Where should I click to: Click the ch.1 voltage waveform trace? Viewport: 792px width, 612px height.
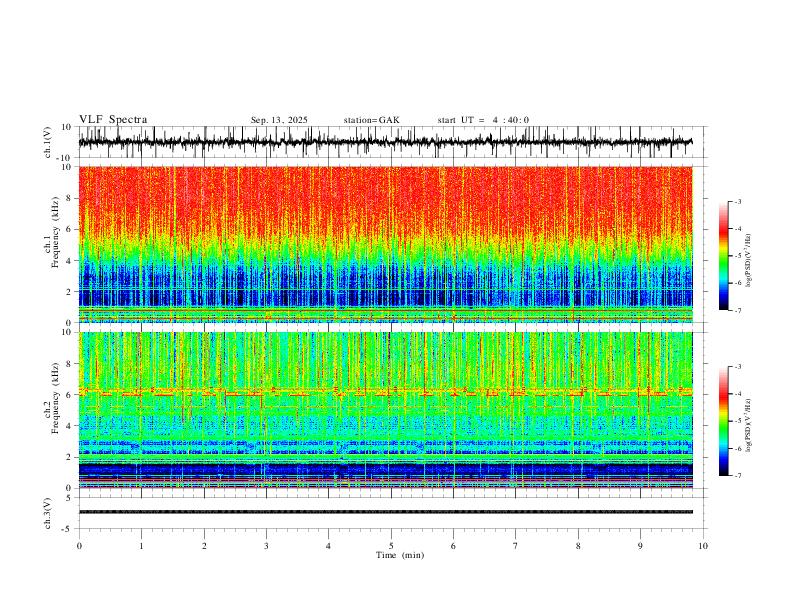385,142
